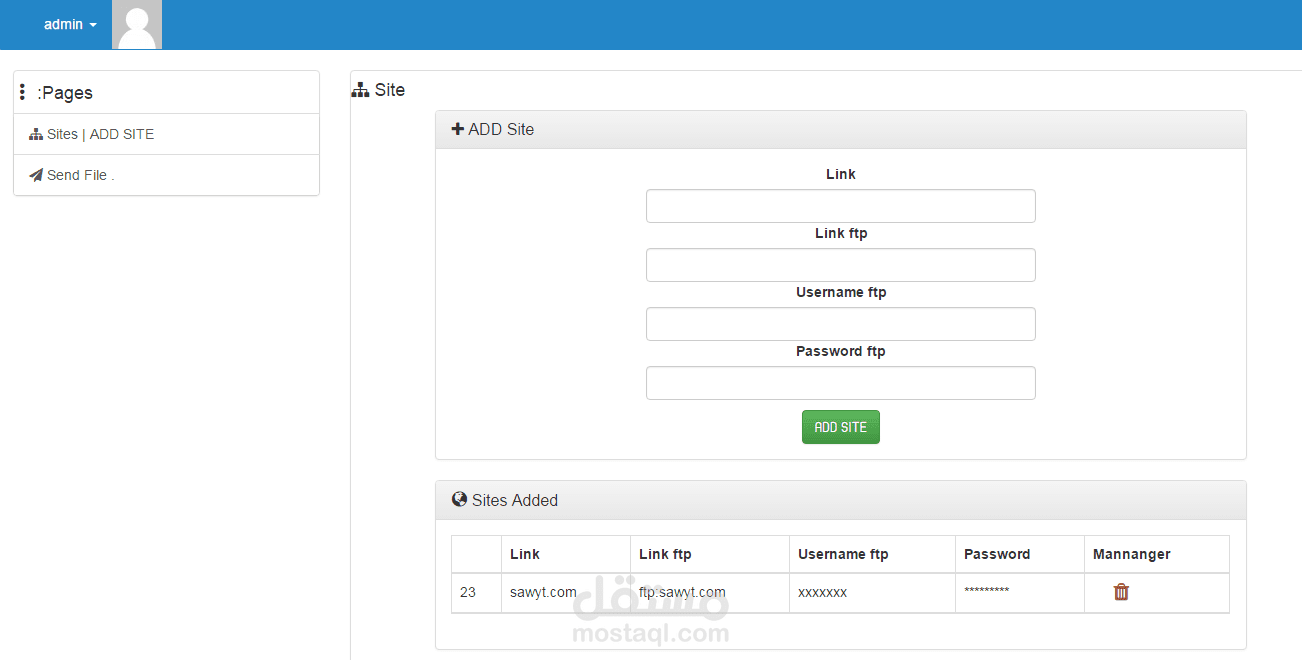Select the masked password cell
Image resolution: width=1302 pixels, height=660 pixels.
pyautogui.click(x=1020, y=592)
